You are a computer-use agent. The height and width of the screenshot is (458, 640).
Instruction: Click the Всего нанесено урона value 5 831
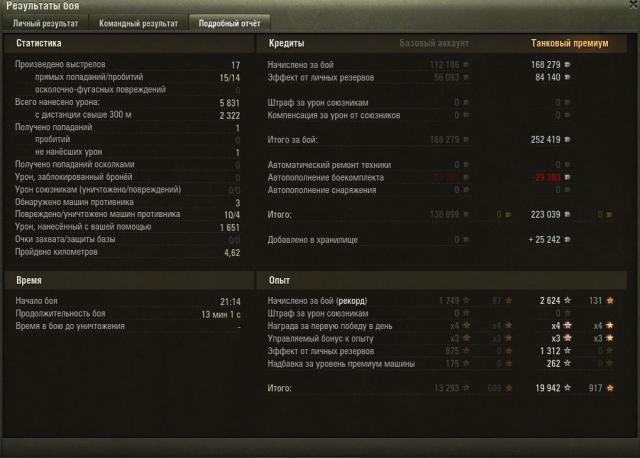(x=230, y=103)
